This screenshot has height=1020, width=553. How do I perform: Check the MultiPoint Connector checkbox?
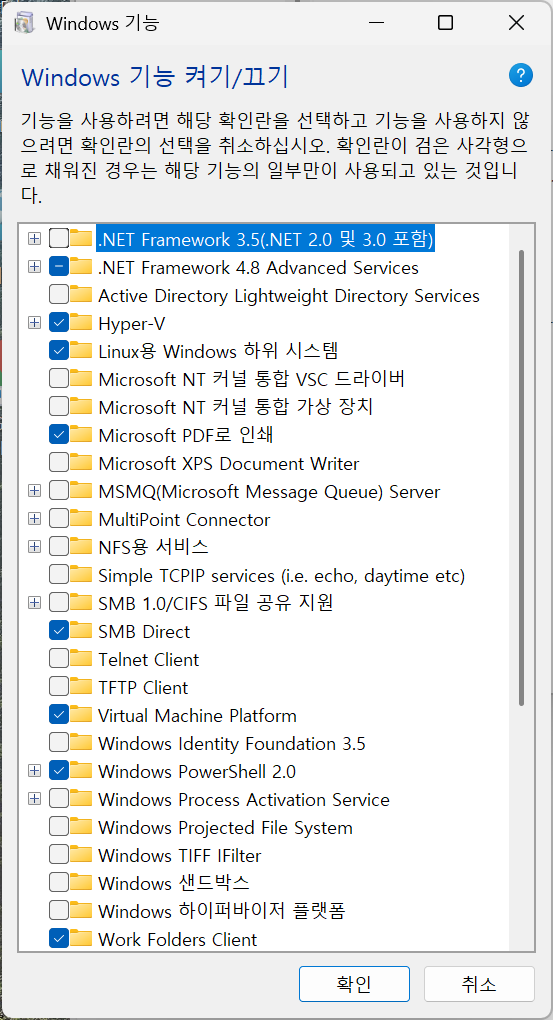pyautogui.click(x=59, y=519)
